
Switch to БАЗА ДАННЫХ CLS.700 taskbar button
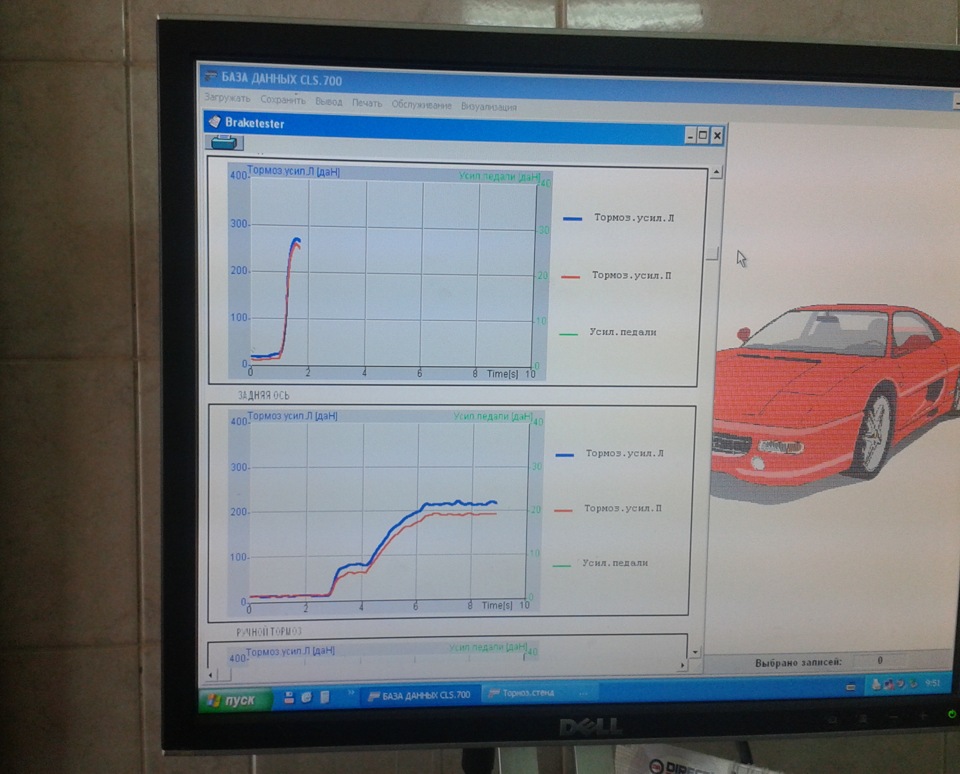pyautogui.click(x=420, y=695)
